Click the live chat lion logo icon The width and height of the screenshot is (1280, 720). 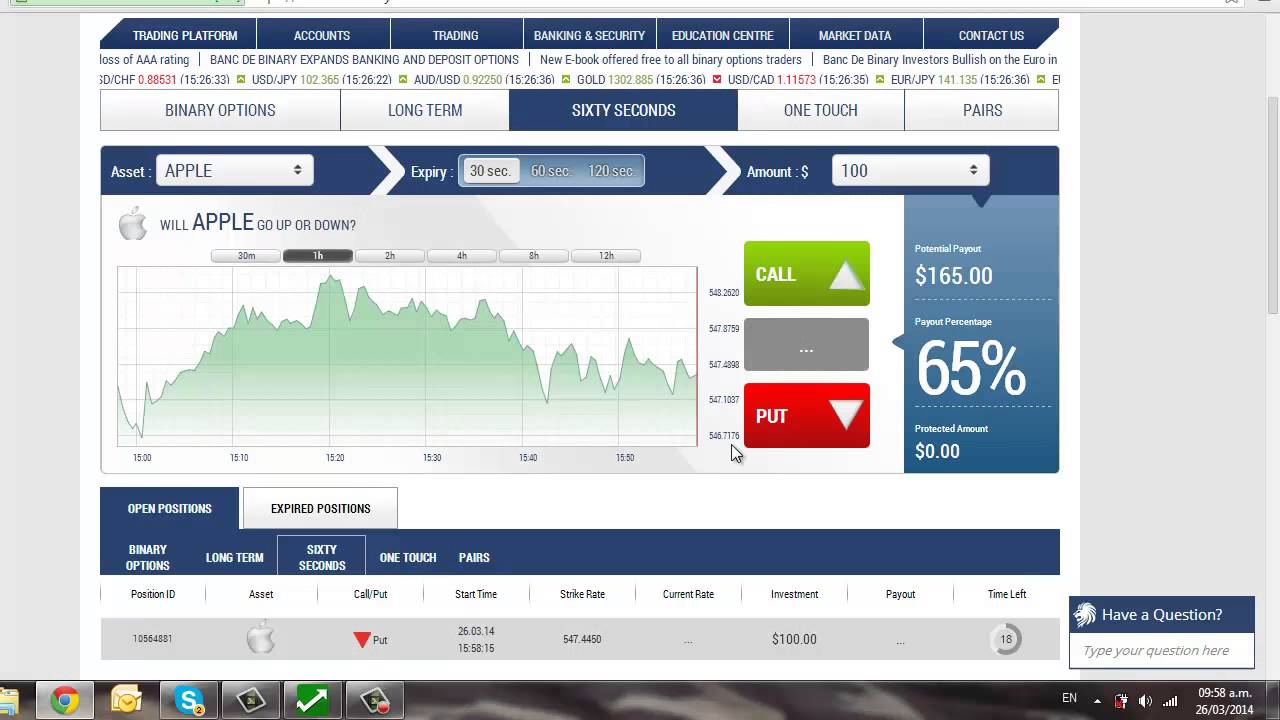pyautogui.click(x=1085, y=615)
